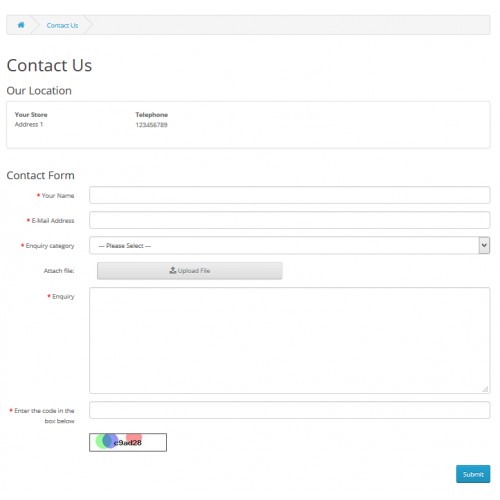Viewport: 500px width, 500px height.
Task: Click the telephone number 123456789
Action: 151,125
